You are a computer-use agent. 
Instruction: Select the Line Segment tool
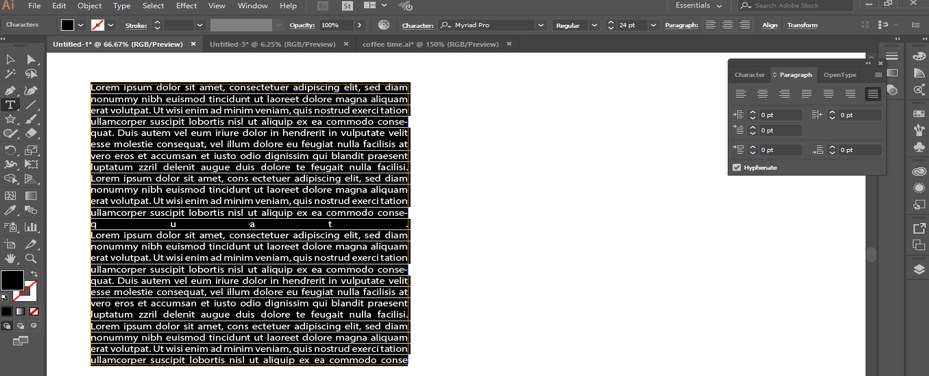(31, 105)
